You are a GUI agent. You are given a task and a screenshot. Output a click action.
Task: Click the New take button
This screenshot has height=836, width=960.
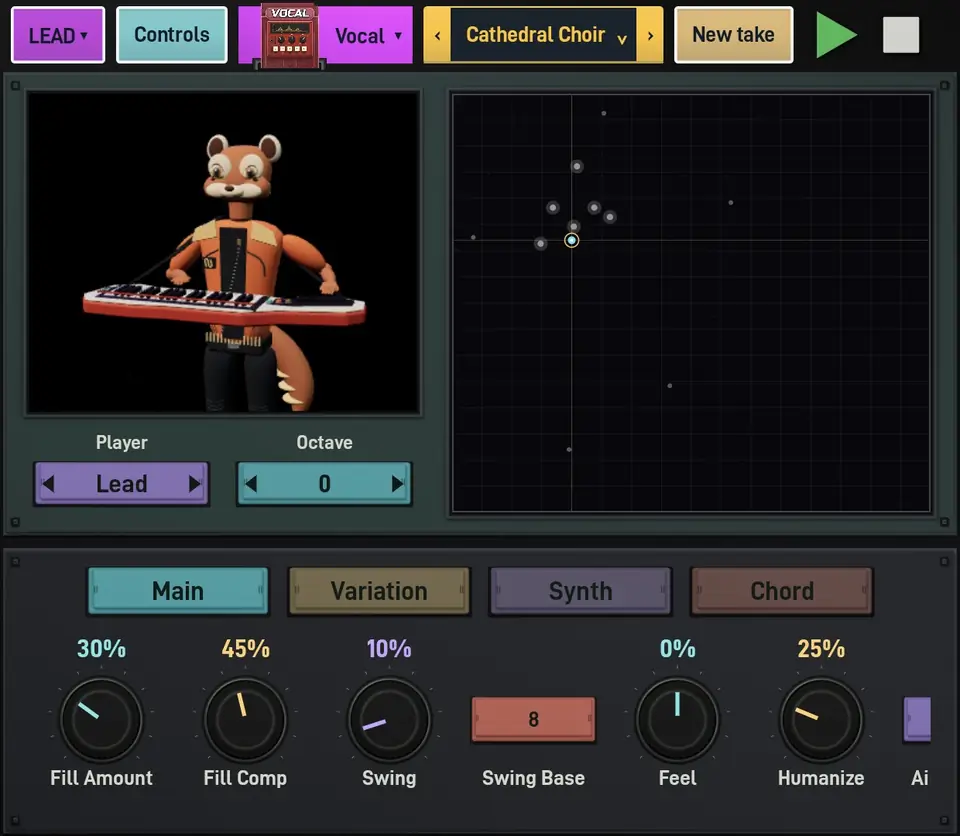(x=733, y=35)
